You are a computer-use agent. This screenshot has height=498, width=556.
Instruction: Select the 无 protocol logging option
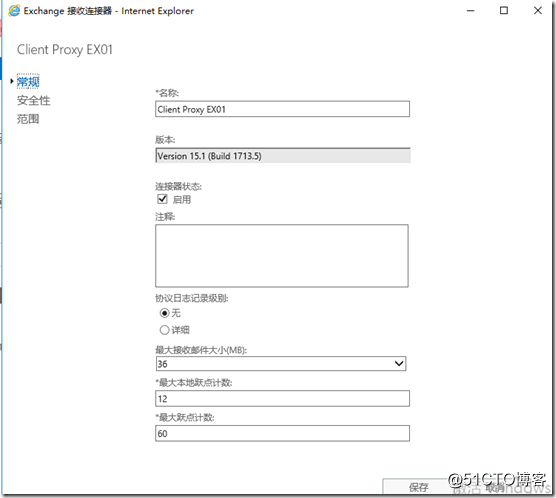164,313
